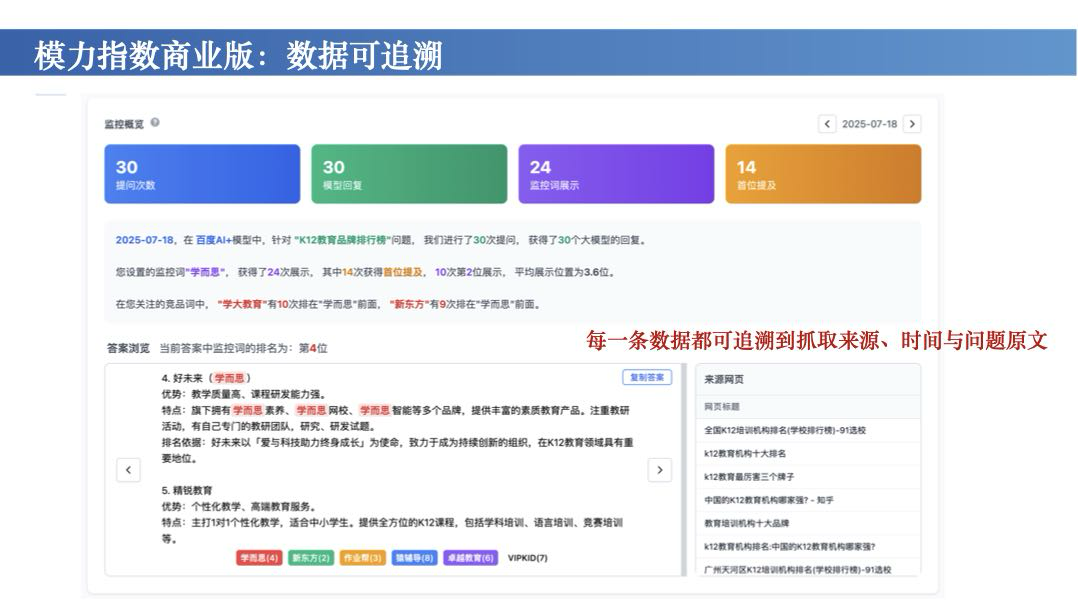Select the VIPKID(7) tag

(x=527, y=558)
